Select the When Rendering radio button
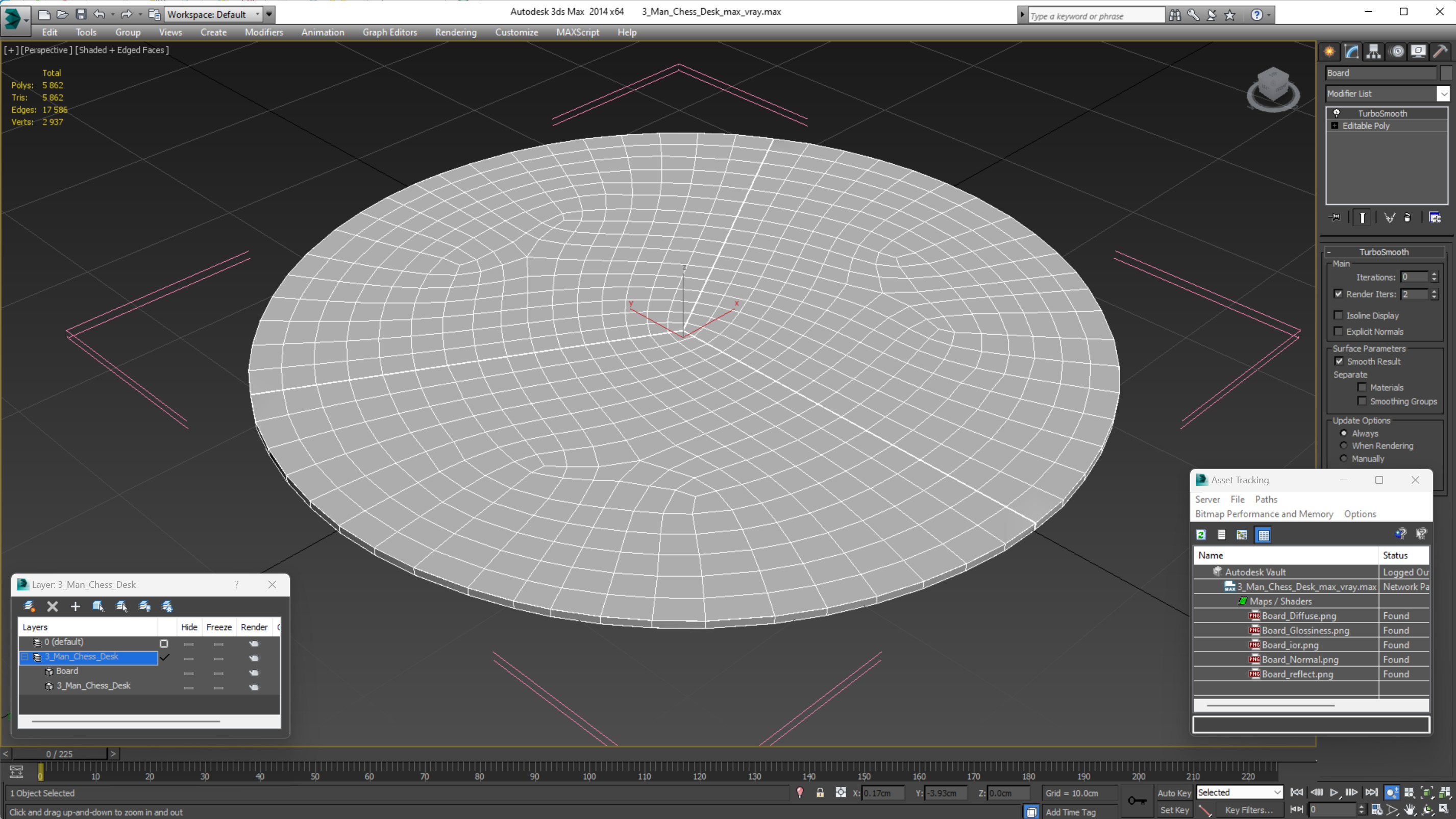This screenshot has width=1456, height=819. (1344, 445)
